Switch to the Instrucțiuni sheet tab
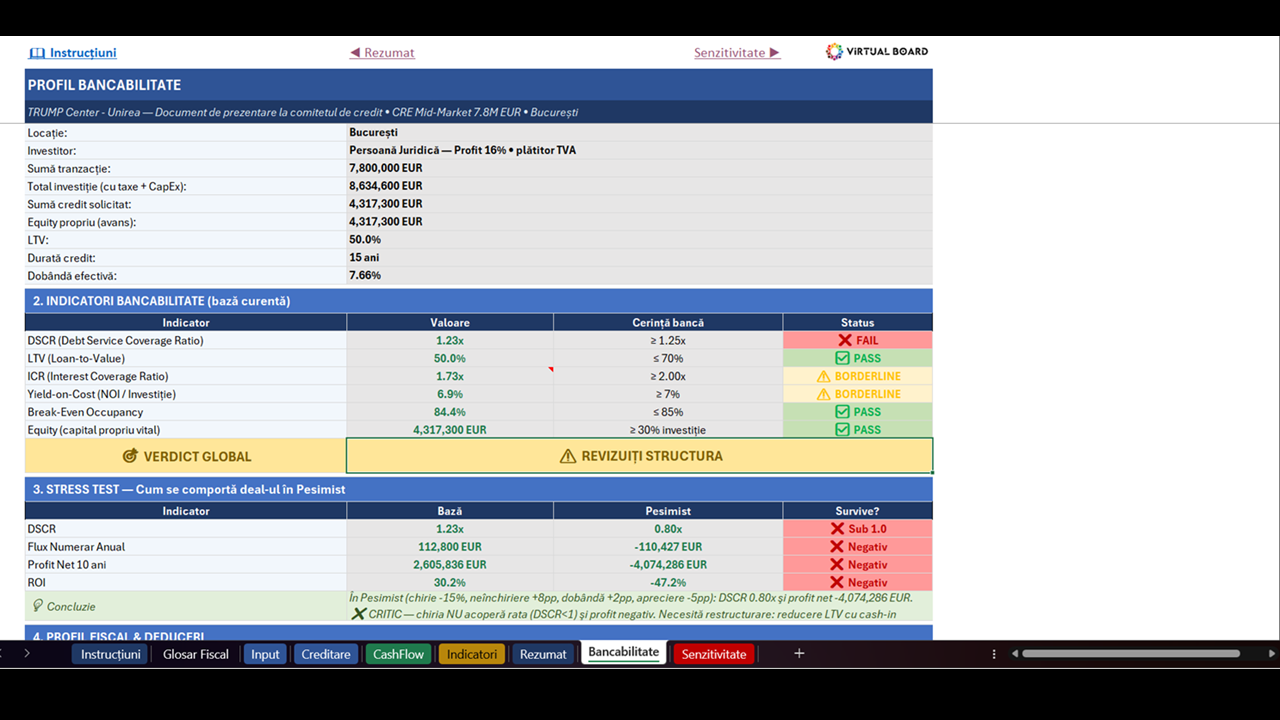1280x720 pixels. (x=111, y=654)
